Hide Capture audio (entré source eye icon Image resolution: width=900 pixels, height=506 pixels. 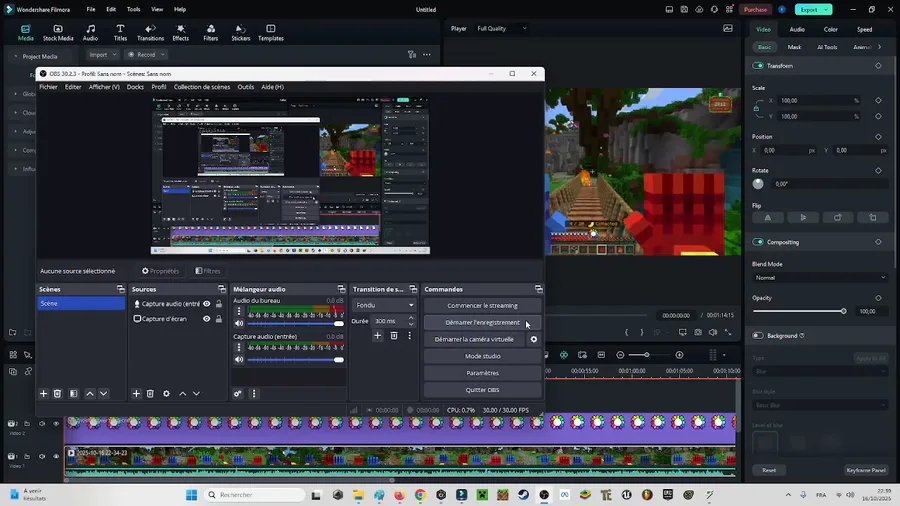tap(207, 304)
